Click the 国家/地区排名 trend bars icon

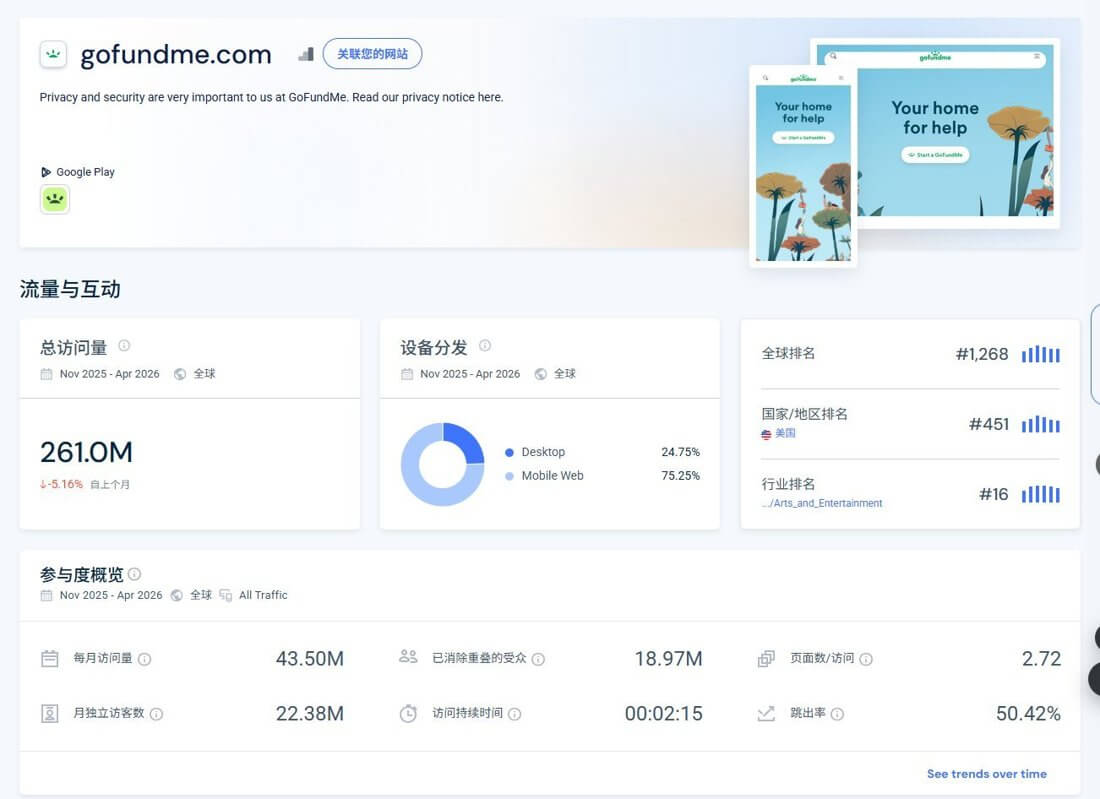point(1041,424)
